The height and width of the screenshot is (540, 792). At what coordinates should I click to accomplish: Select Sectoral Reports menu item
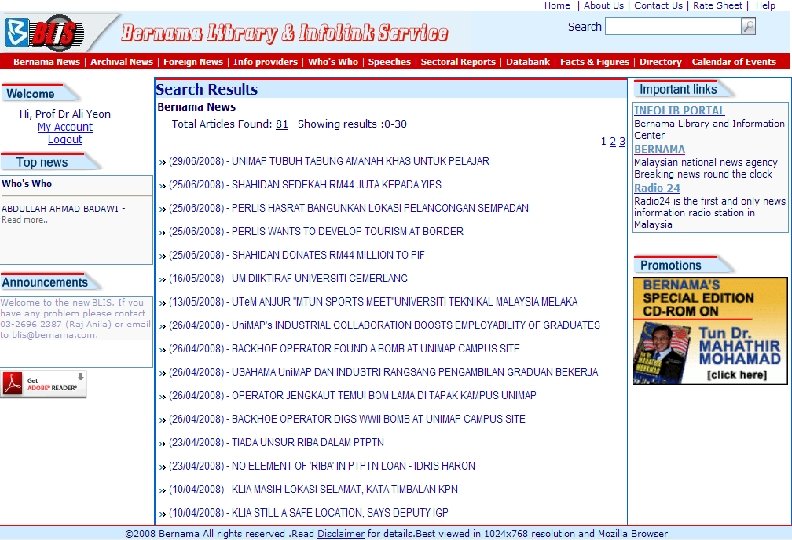[458, 62]
